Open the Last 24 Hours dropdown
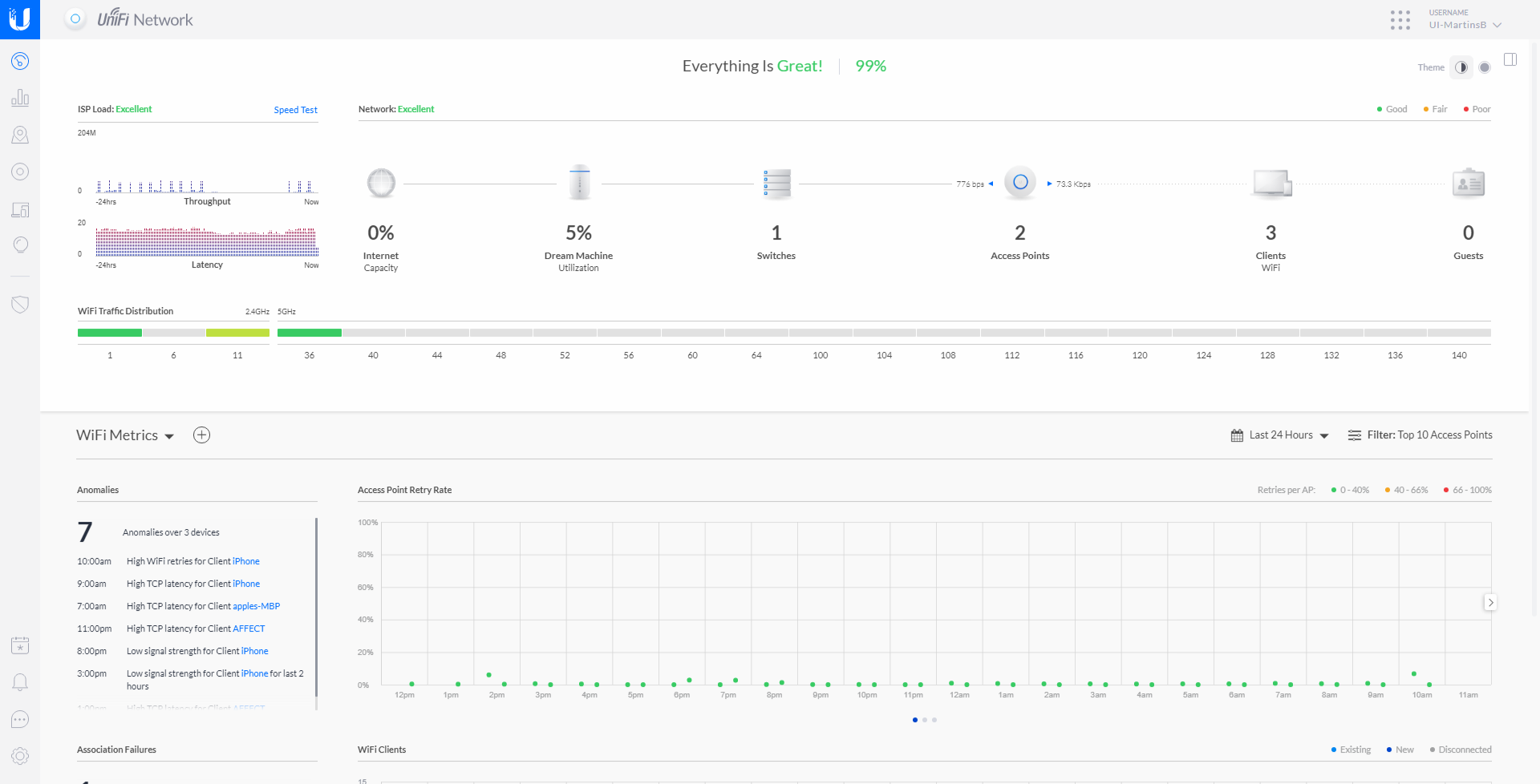The image size is (1540, 784). [x=1280, y=435]
